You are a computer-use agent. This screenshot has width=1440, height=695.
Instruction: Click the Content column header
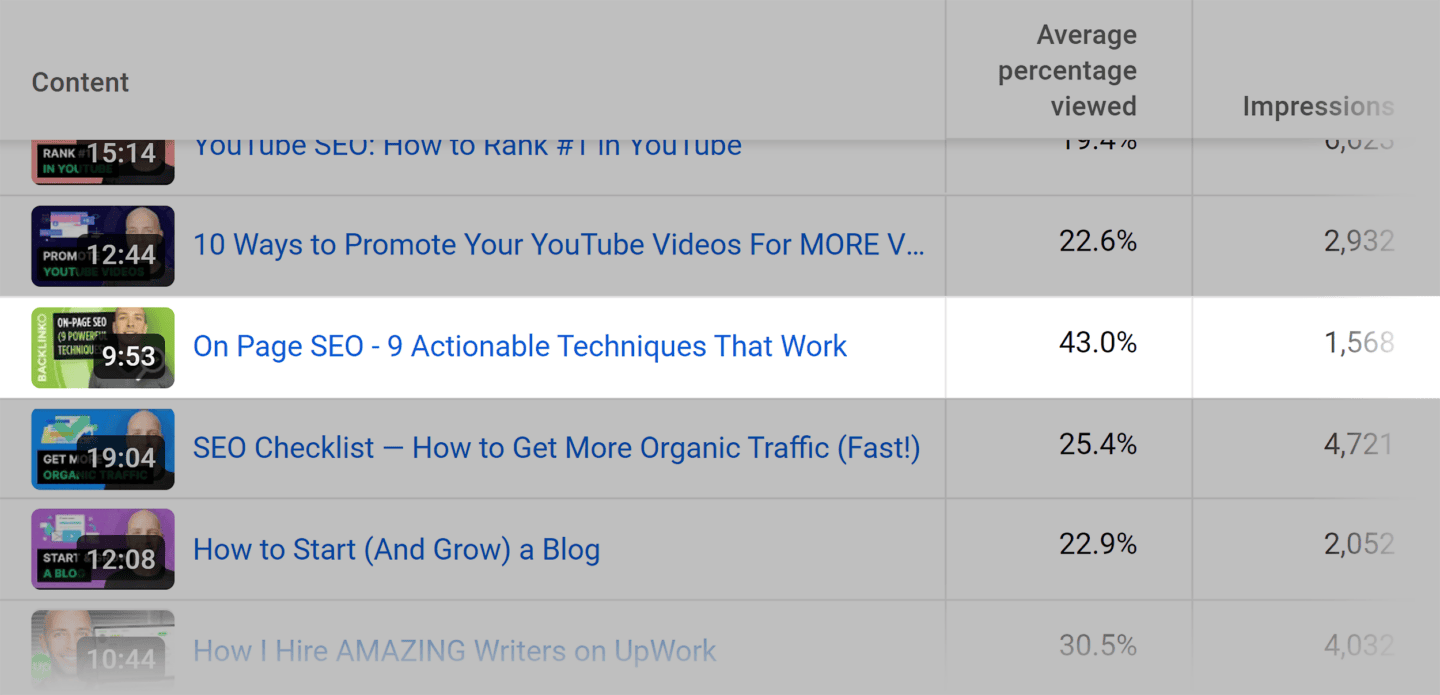pyautogui.click(x=79, y=82)
